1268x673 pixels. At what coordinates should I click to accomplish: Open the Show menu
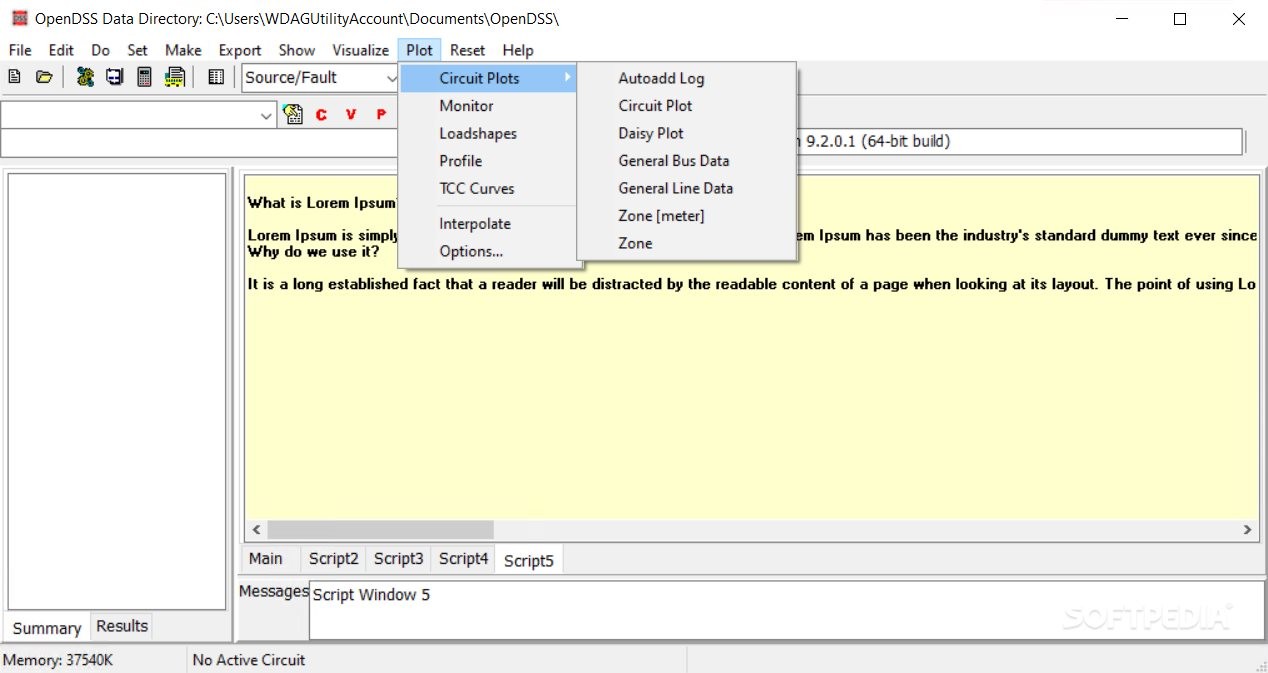pos(296,50)
